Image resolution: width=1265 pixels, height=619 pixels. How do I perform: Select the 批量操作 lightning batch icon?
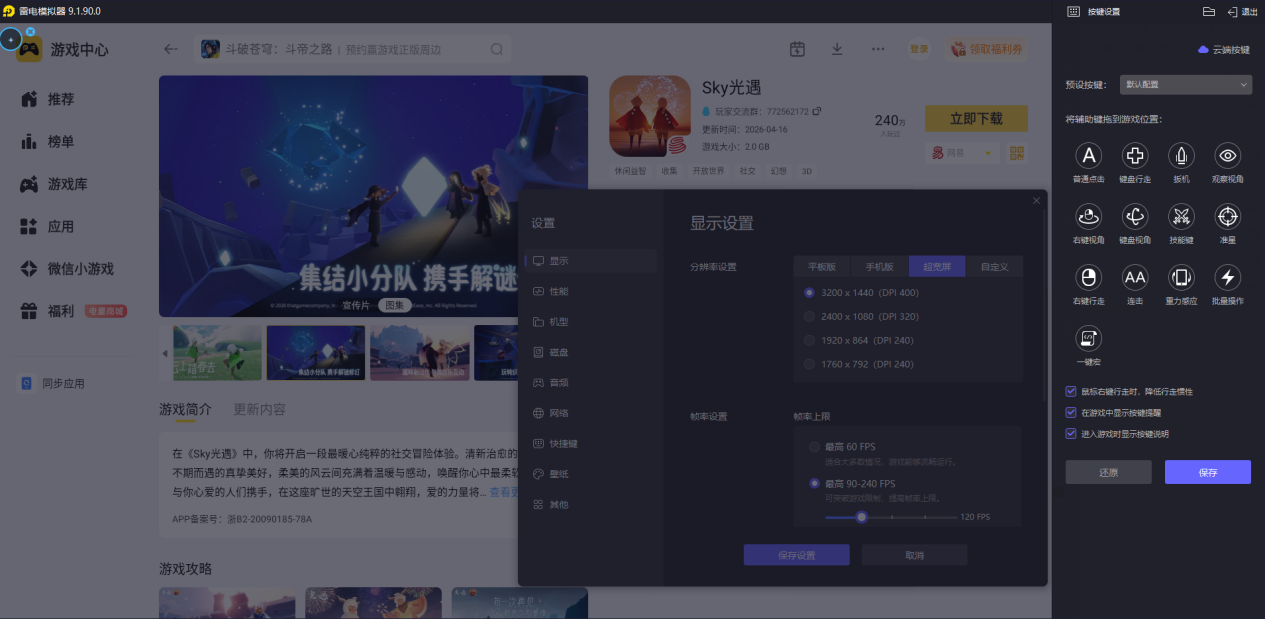pos(1228,277)
